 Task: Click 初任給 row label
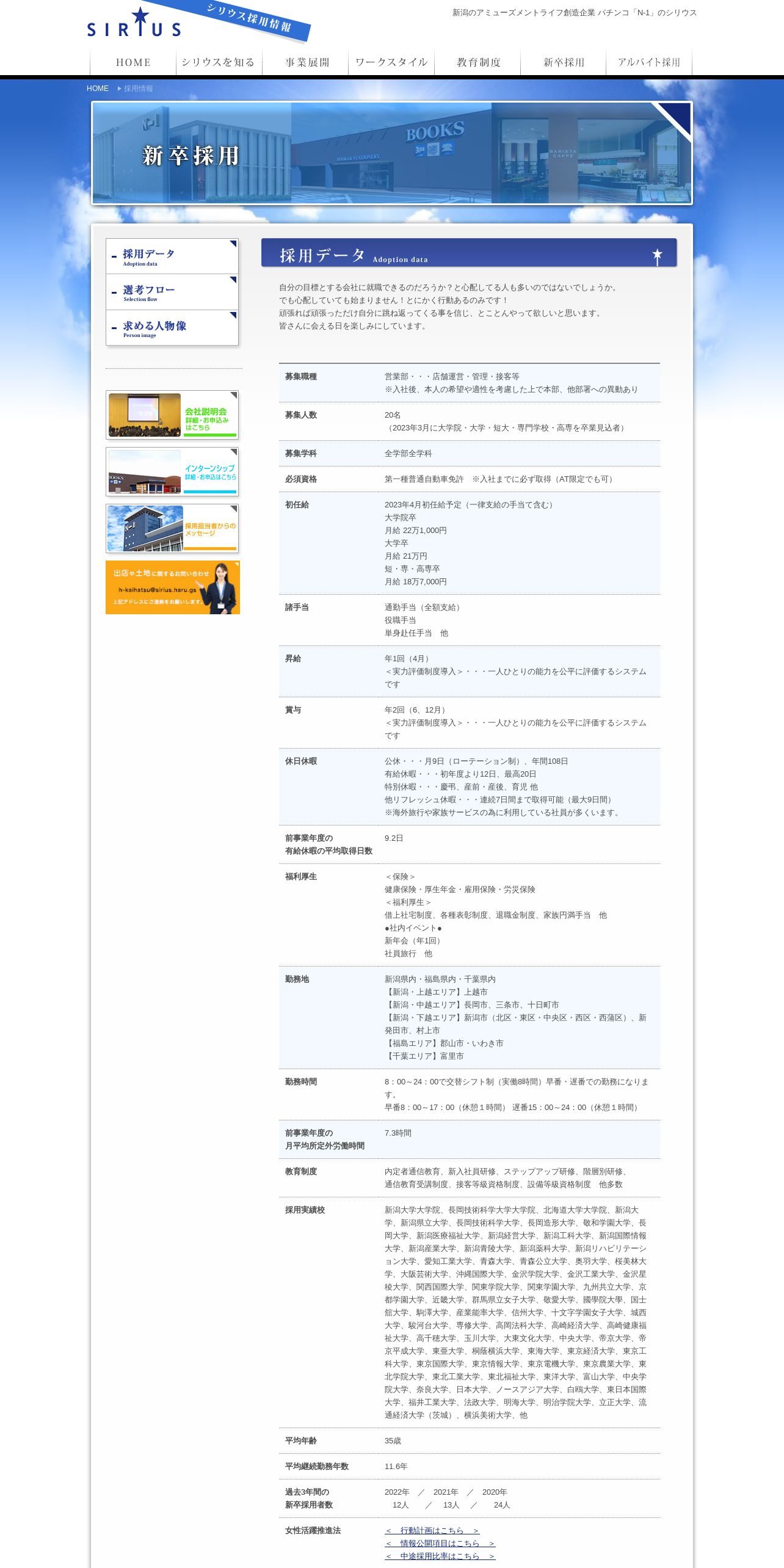[297, 505]
